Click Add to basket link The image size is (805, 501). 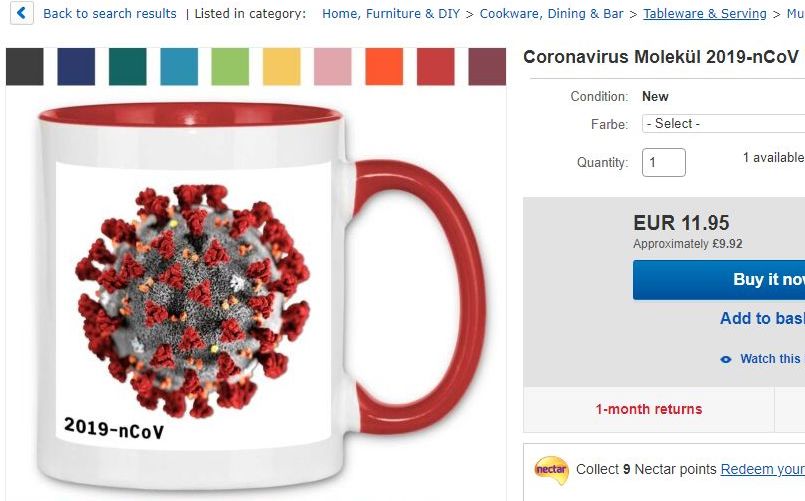coord(762,318)
